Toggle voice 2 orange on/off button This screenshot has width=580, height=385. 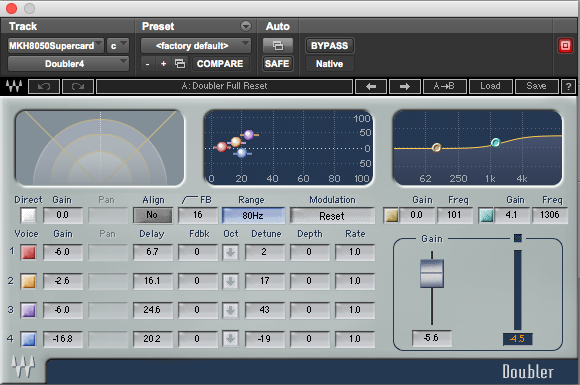(x=28, y=281)
